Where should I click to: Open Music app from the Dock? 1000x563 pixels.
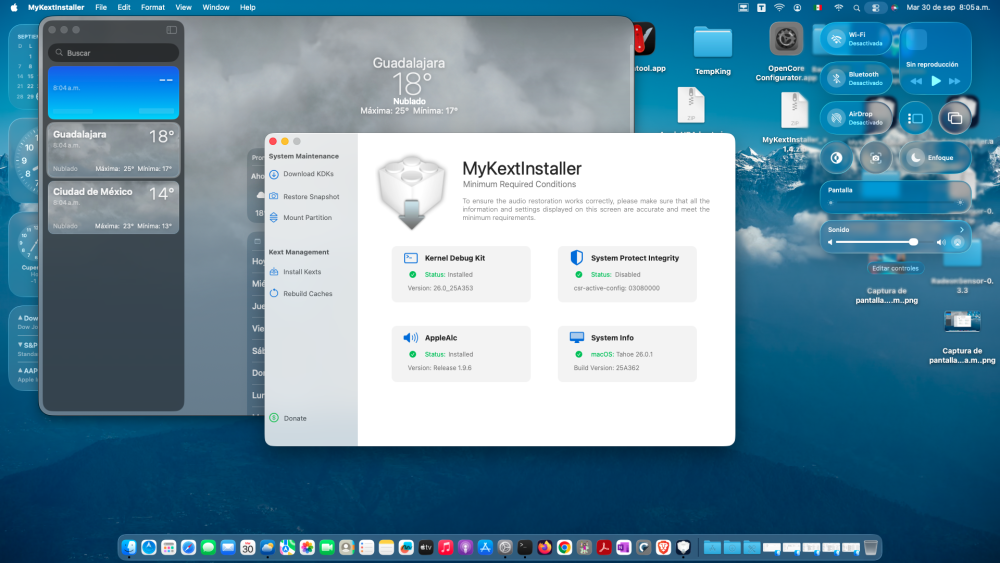(445, 547)
